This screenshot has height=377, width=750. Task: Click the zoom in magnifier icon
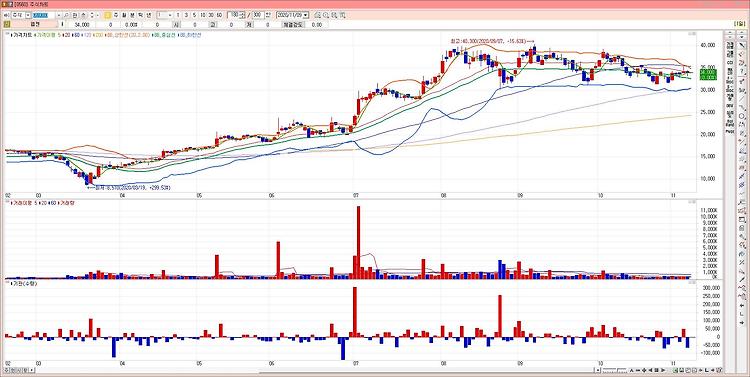click(326, 15)
